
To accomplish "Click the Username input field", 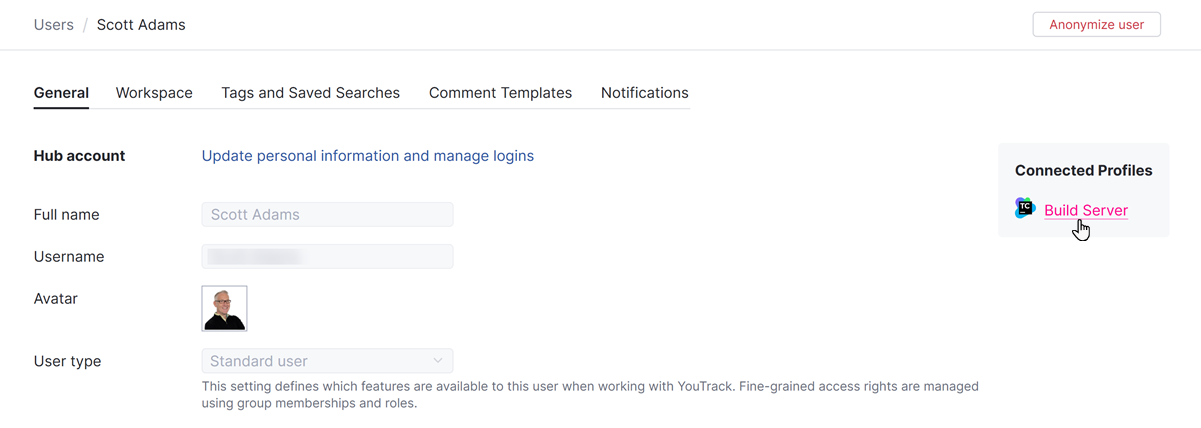I will coord(327,257).
